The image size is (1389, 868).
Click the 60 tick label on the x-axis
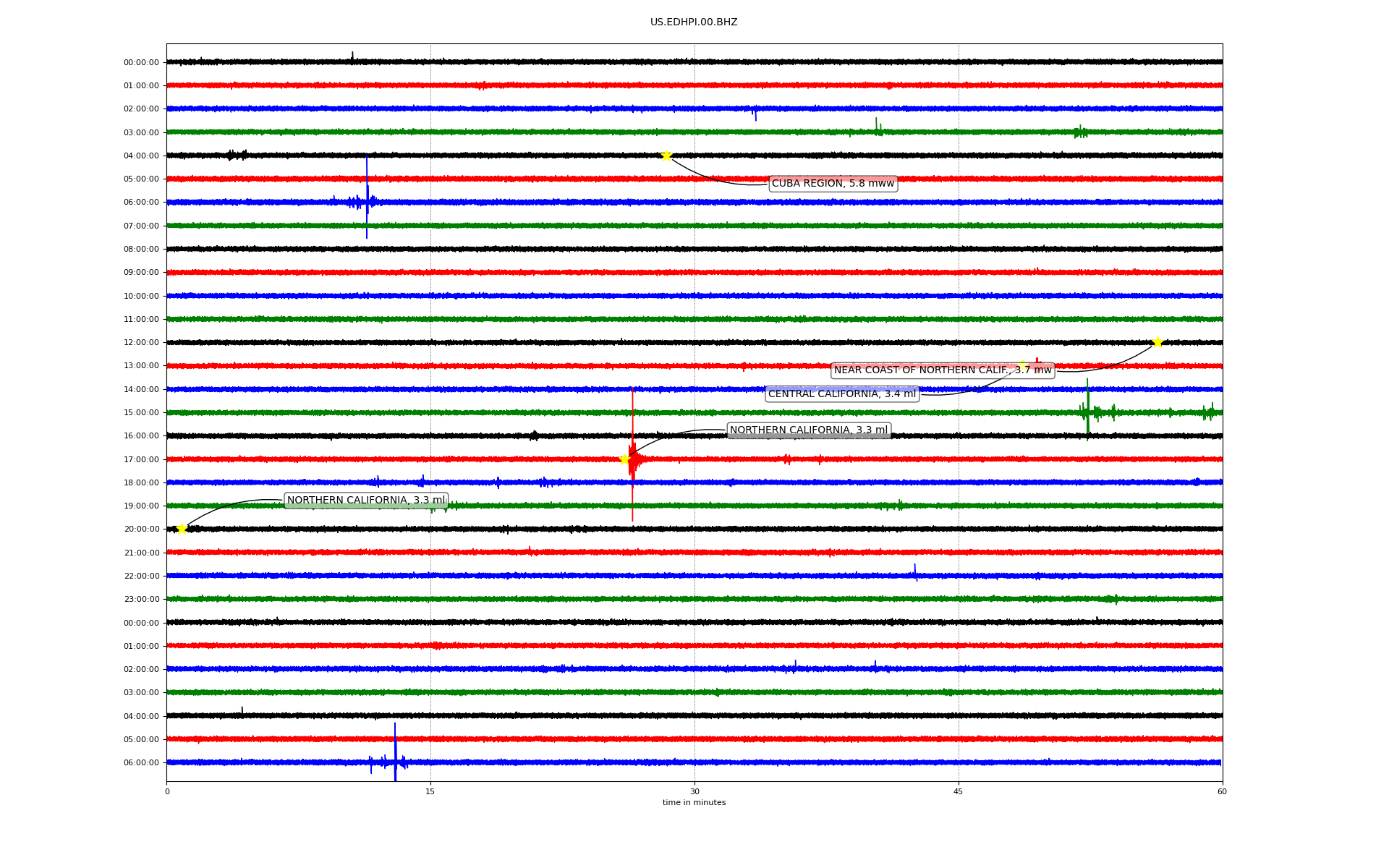(x=1222, y=791)
